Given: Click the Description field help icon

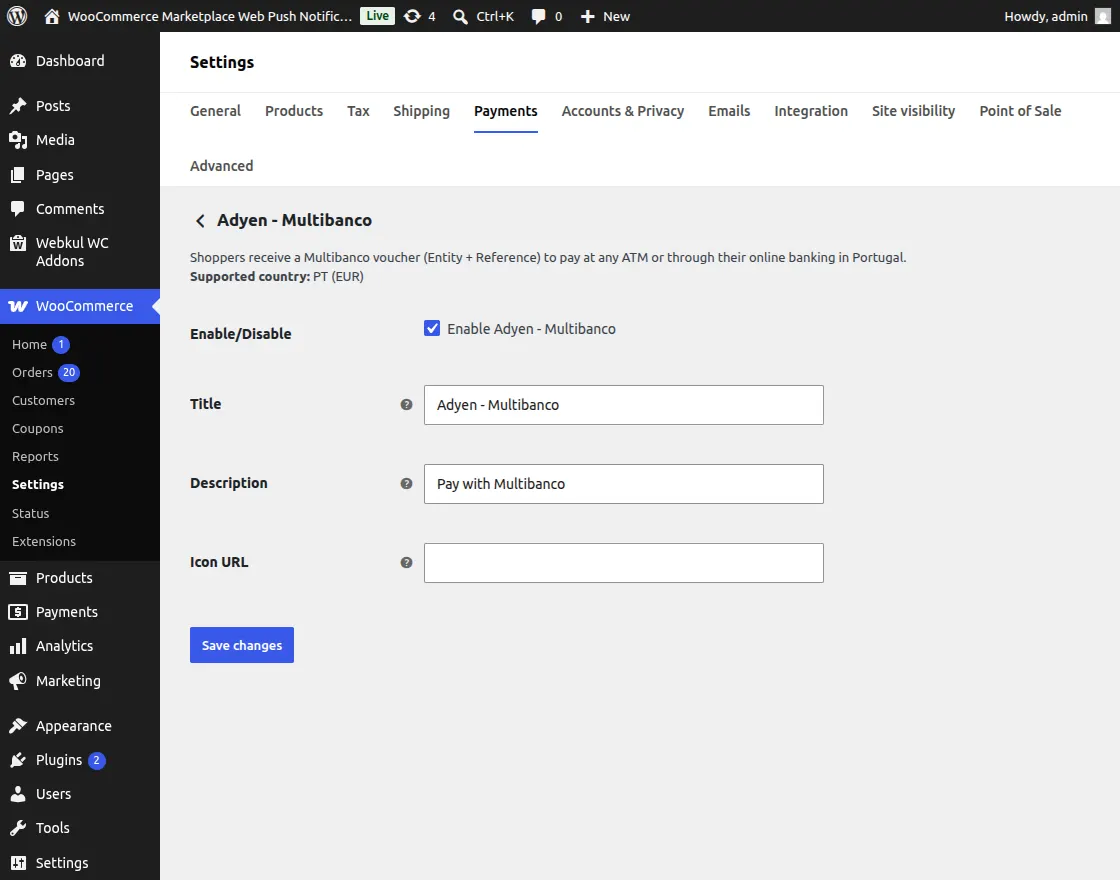Looking at the screenshot, I should tap(406, 484).
